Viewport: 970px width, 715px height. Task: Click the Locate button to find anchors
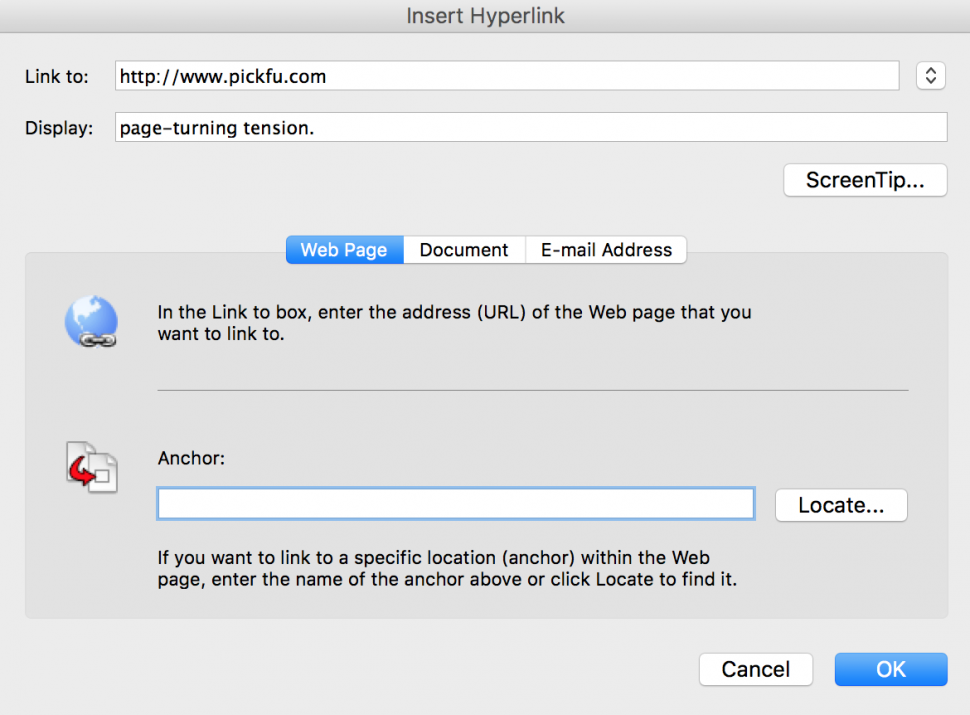click(x=840, y=505)
